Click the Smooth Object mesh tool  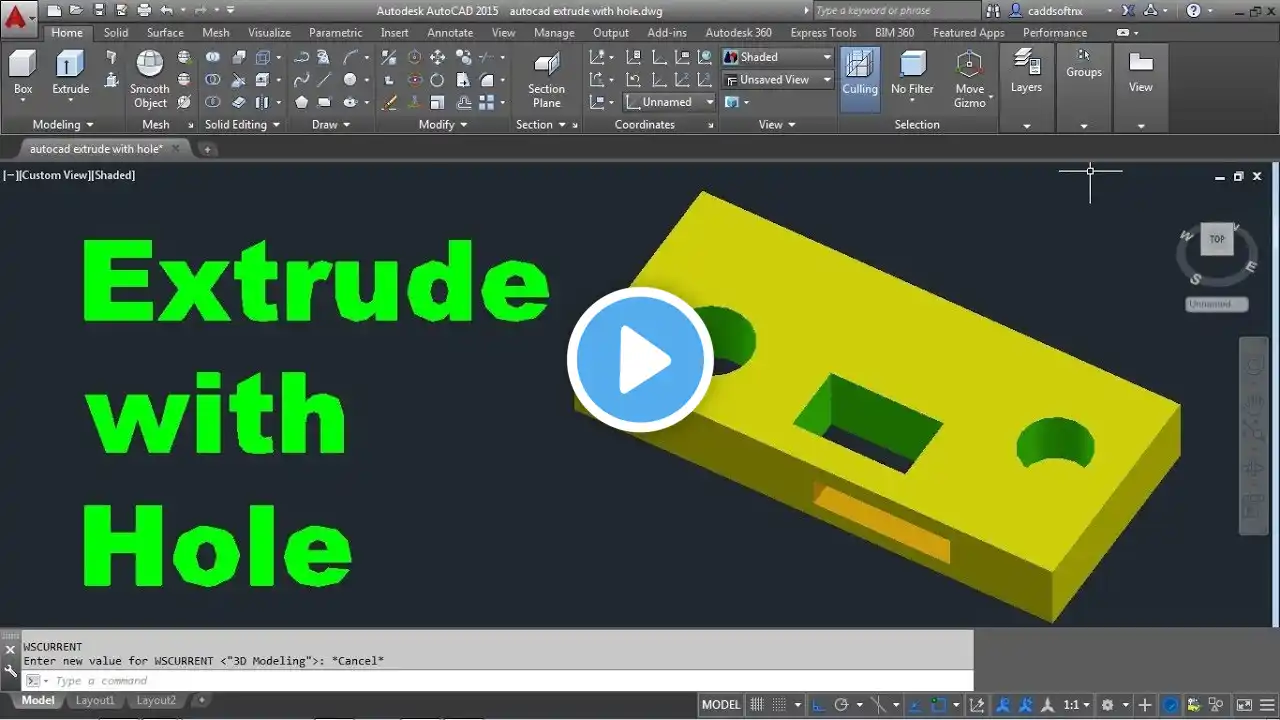click(150, 80)
